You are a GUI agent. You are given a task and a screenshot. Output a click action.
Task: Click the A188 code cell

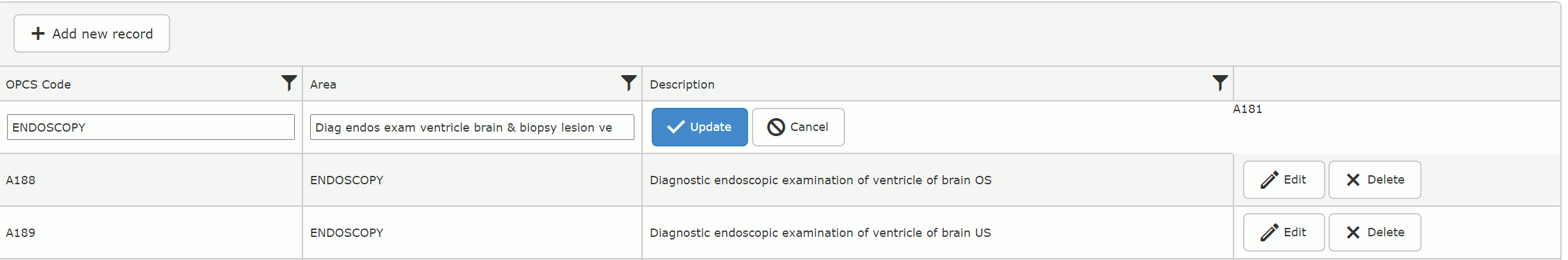click(x=21, y=180)
